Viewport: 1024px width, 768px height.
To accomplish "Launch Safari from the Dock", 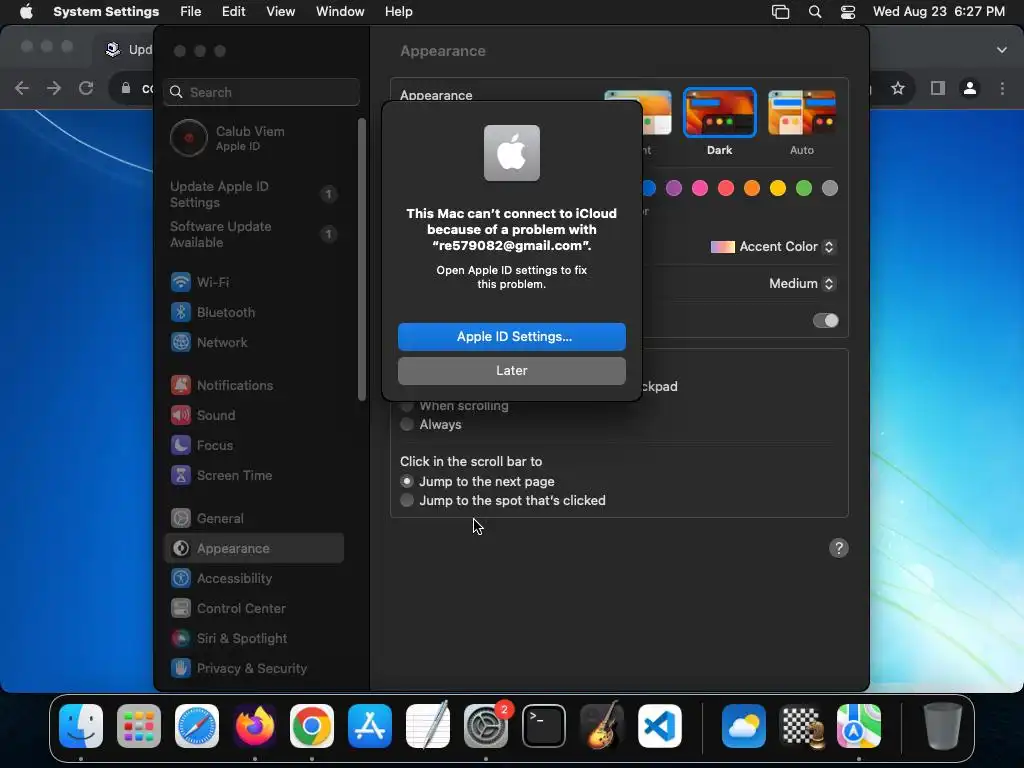I will [x=197, y=726].
